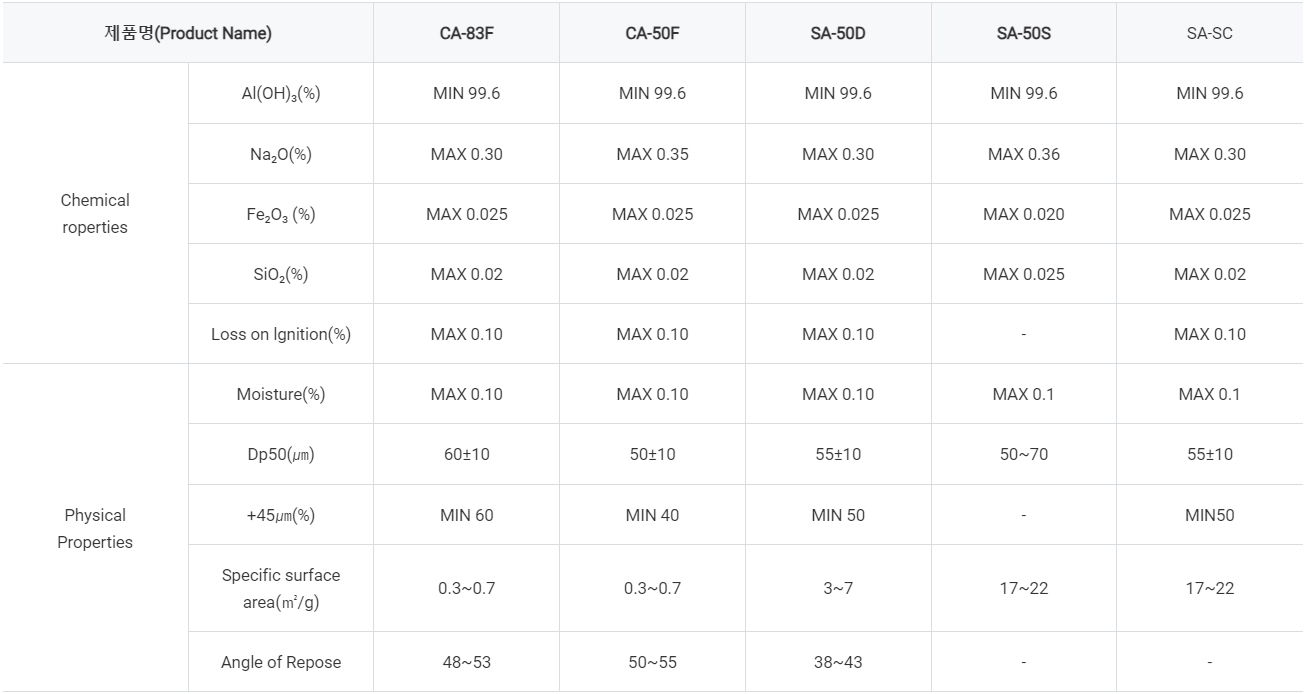Select the Loss on Ignition(%) label

281,334
